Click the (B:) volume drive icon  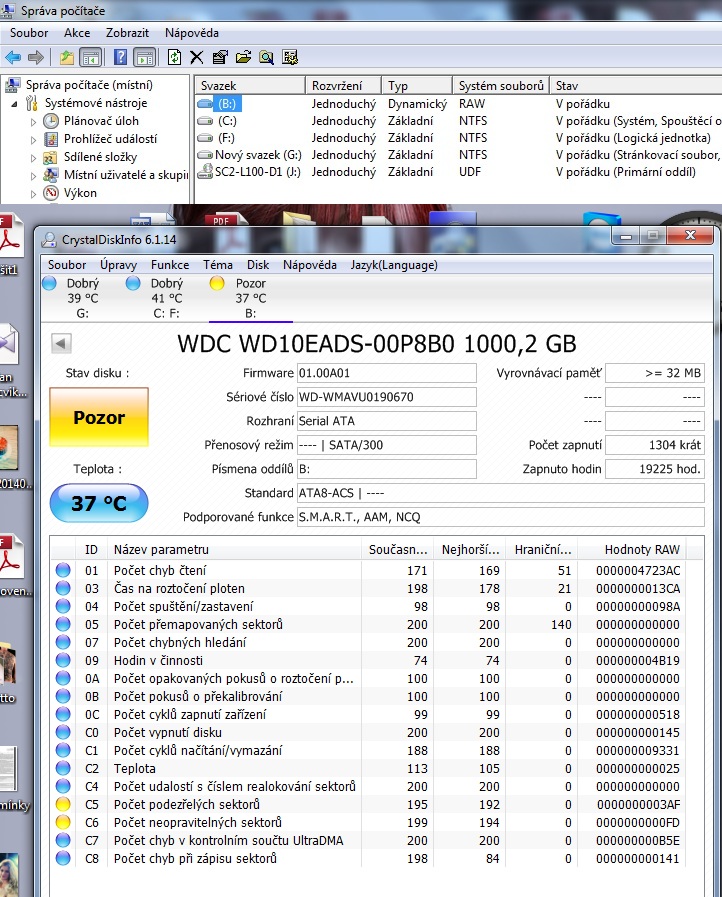tap(205, 104)
